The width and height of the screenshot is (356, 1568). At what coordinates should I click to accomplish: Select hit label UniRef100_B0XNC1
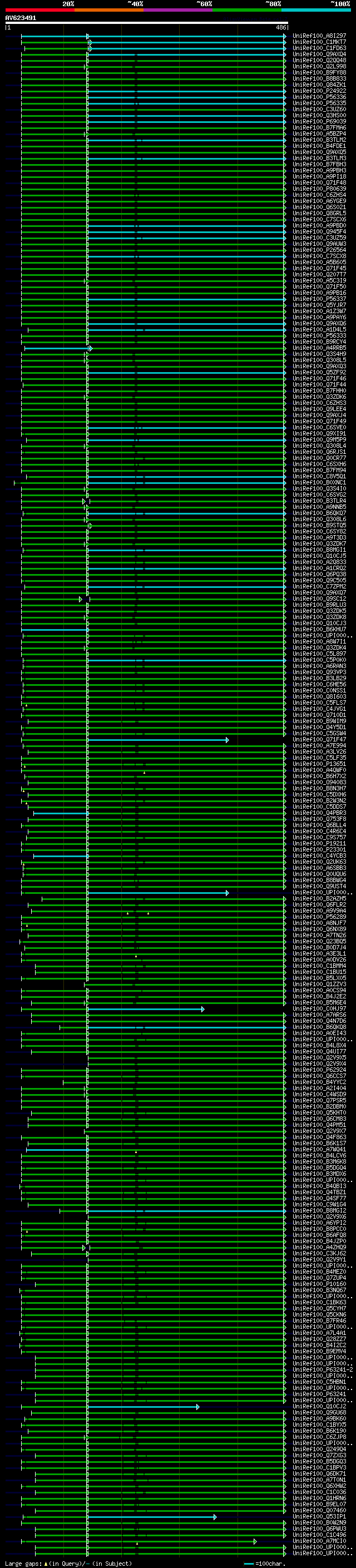319,482
